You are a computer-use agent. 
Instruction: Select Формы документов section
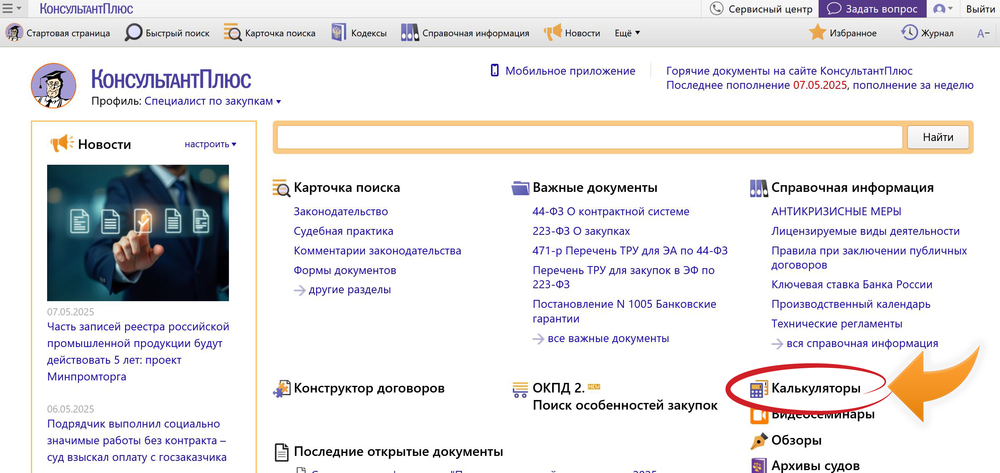tap(344, 270)
